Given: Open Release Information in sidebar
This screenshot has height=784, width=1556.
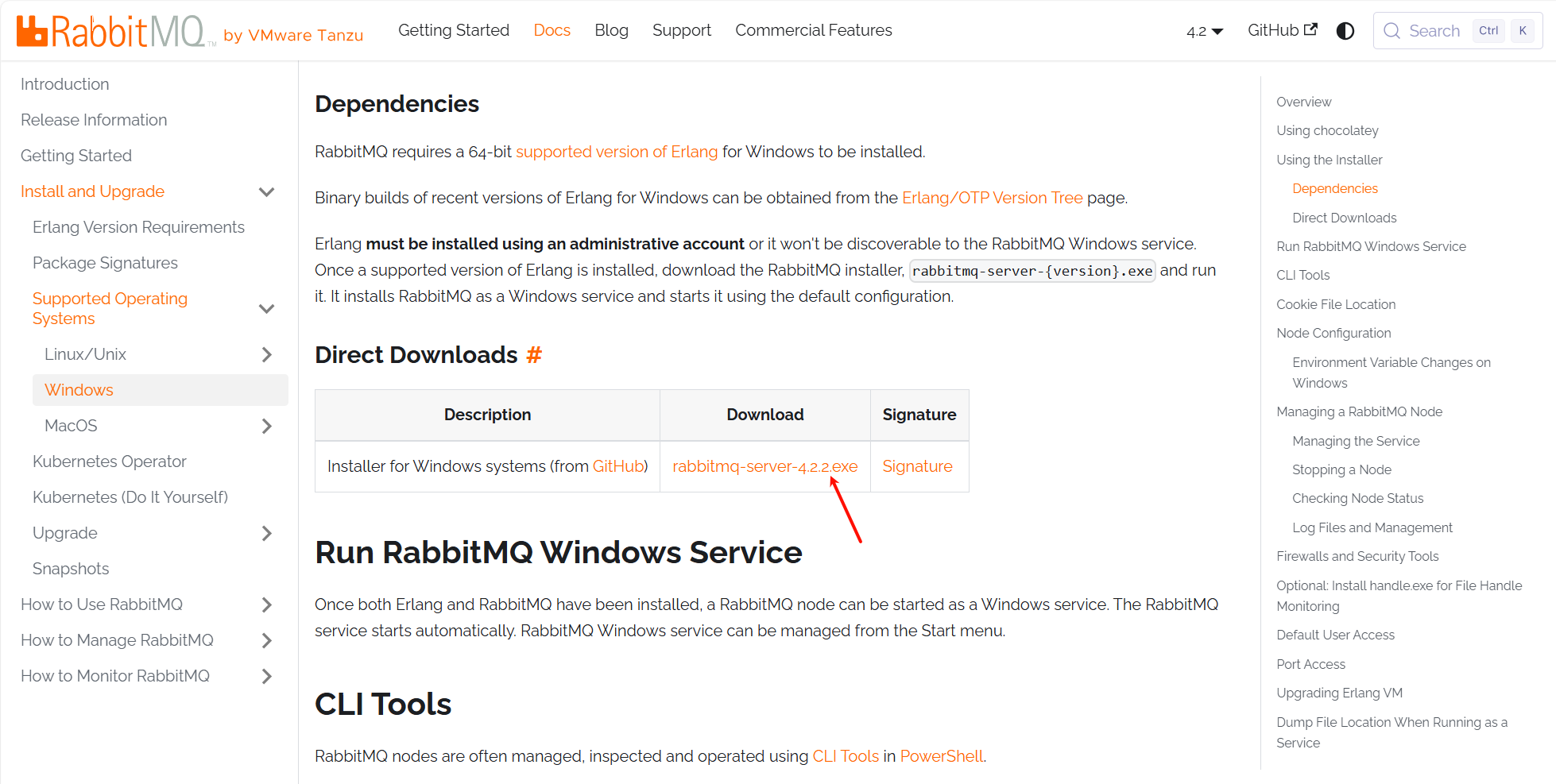Looking at the screenshot, I should click(94, 120).
